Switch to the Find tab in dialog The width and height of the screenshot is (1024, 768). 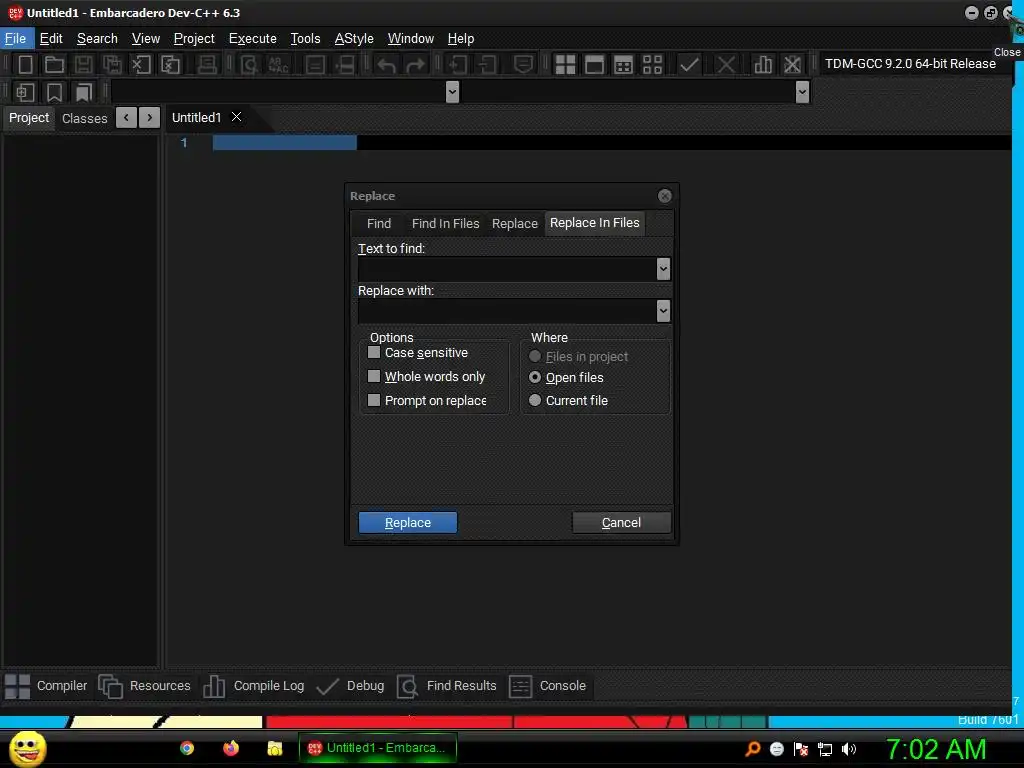379,223
